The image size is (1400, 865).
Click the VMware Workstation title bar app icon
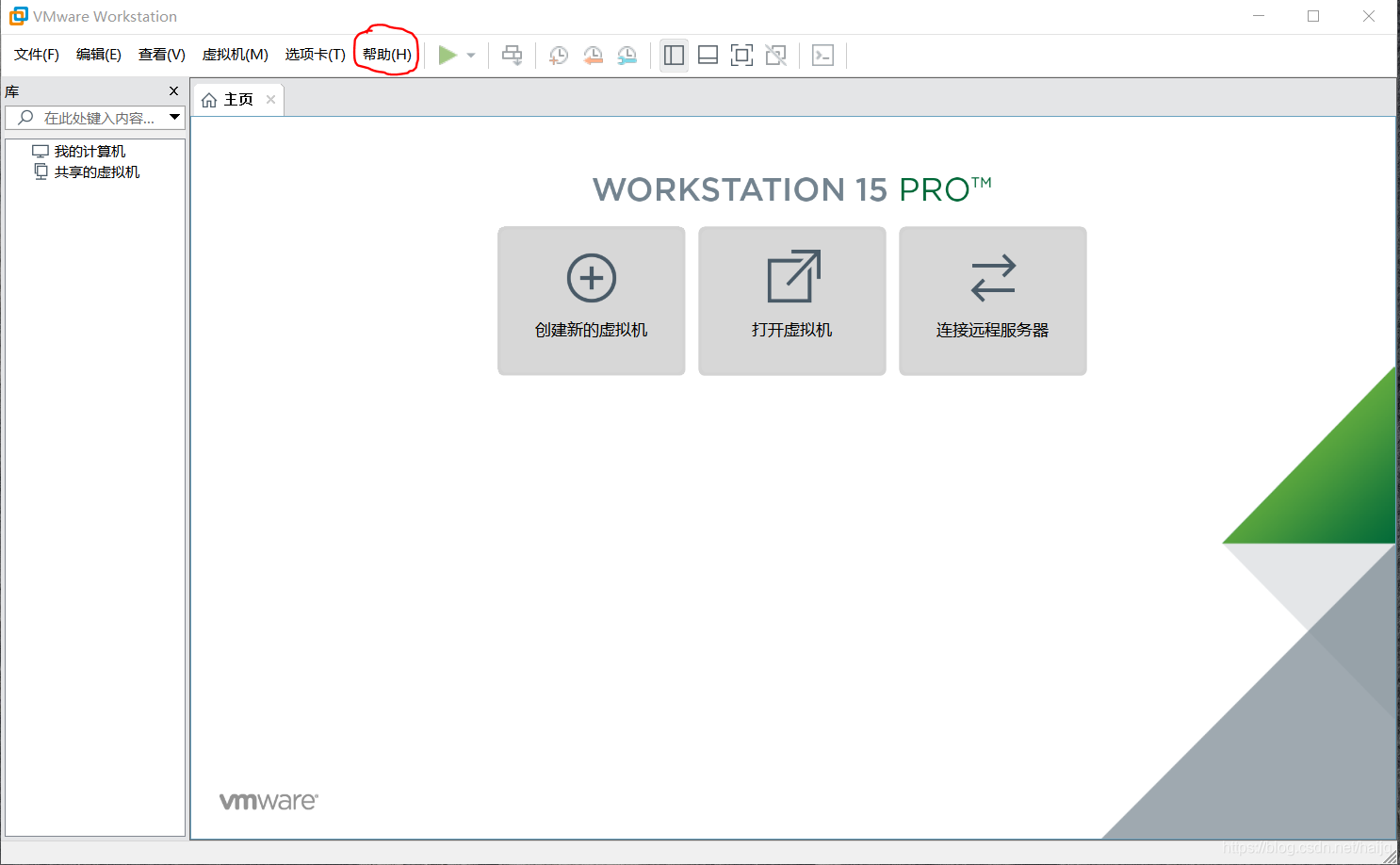(x=18, y=16)
